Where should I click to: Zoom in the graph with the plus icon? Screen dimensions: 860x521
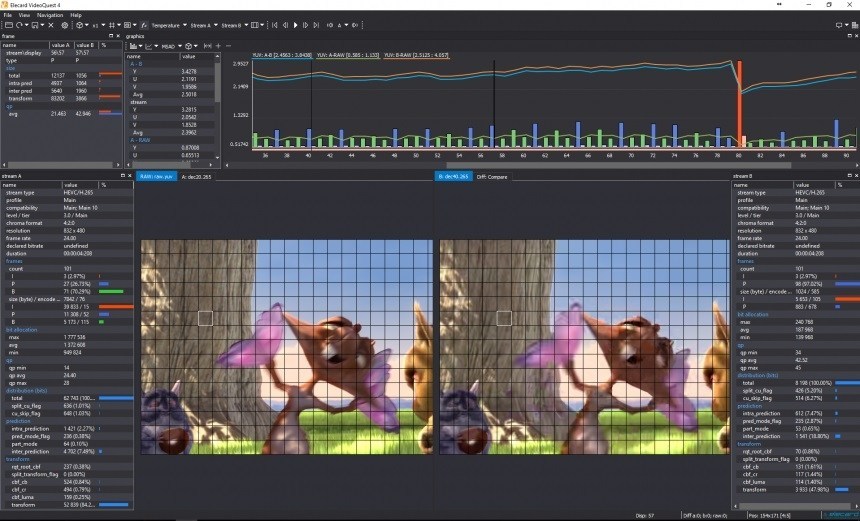(x=218, y=46)
